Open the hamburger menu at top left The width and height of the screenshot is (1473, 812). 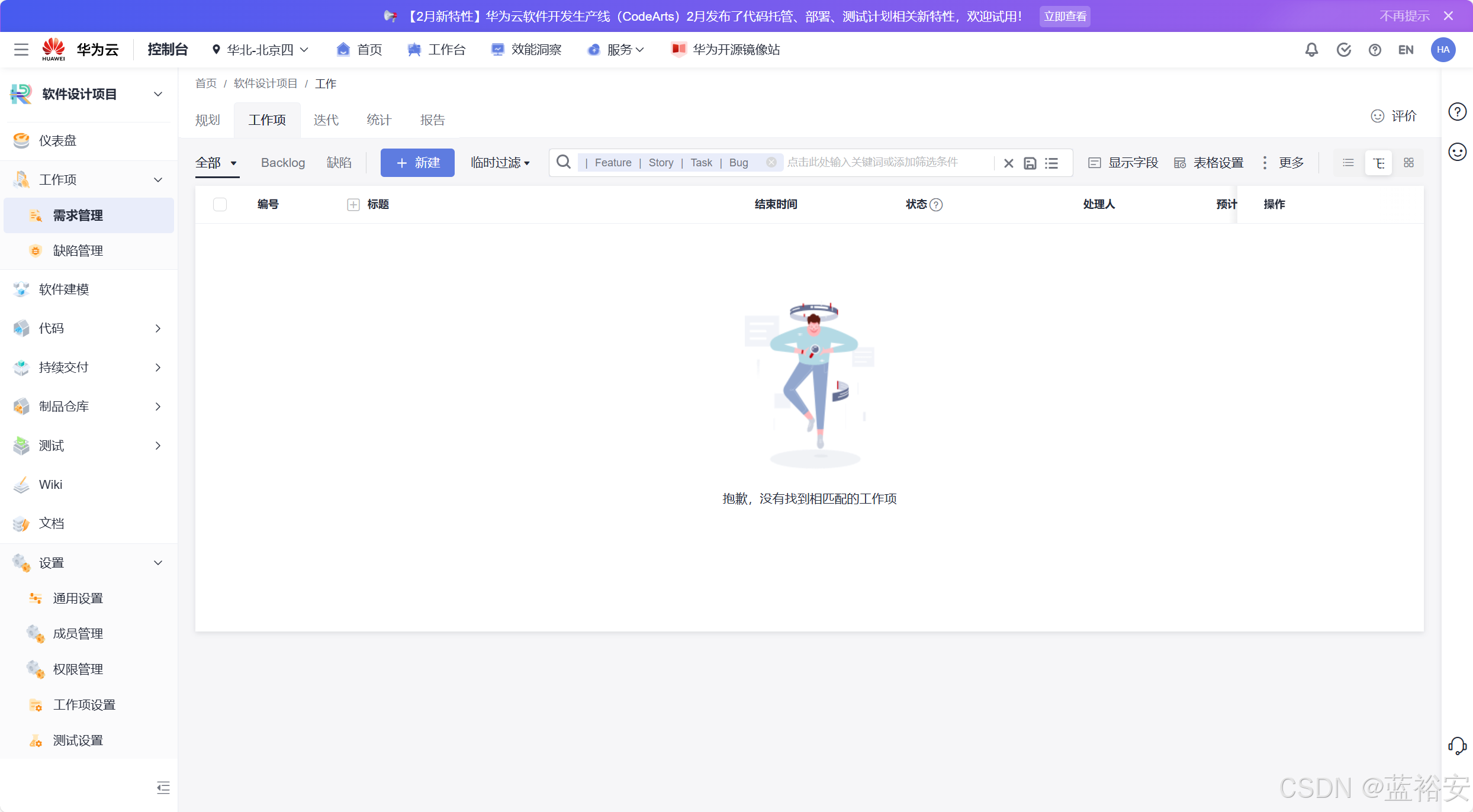(21, 50)
